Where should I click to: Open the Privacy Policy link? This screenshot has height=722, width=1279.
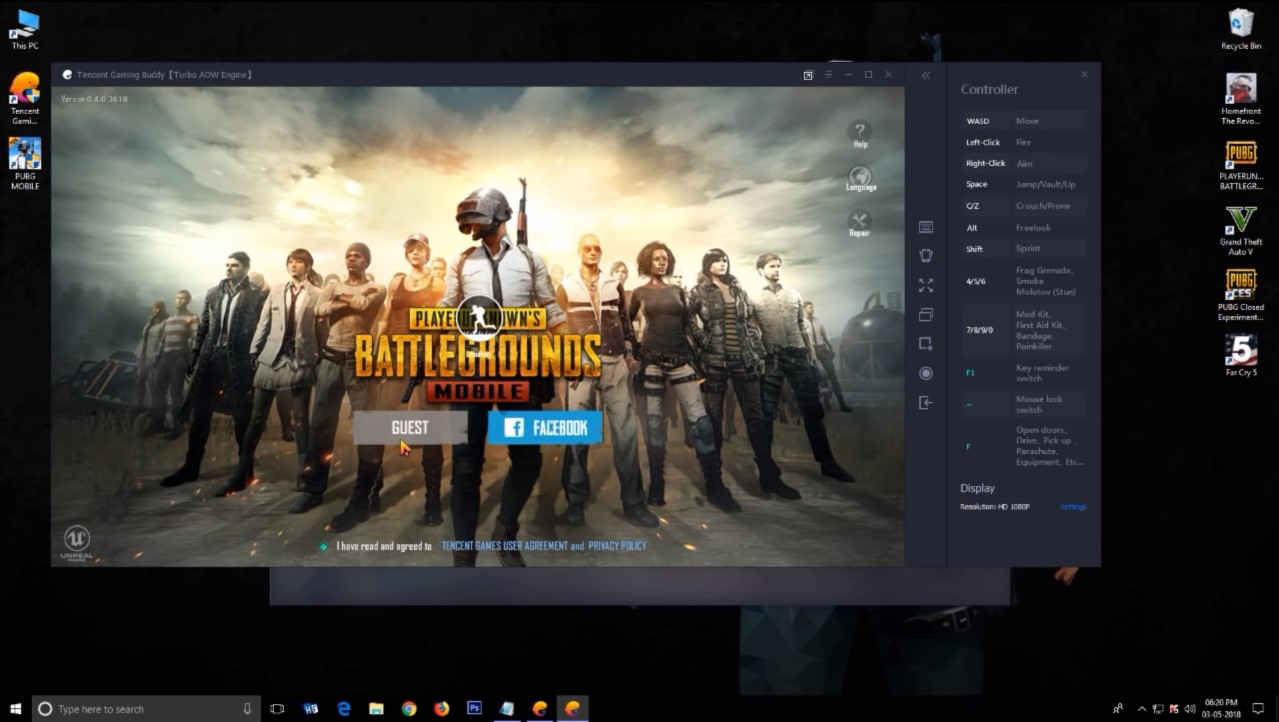tap(617, 546)
